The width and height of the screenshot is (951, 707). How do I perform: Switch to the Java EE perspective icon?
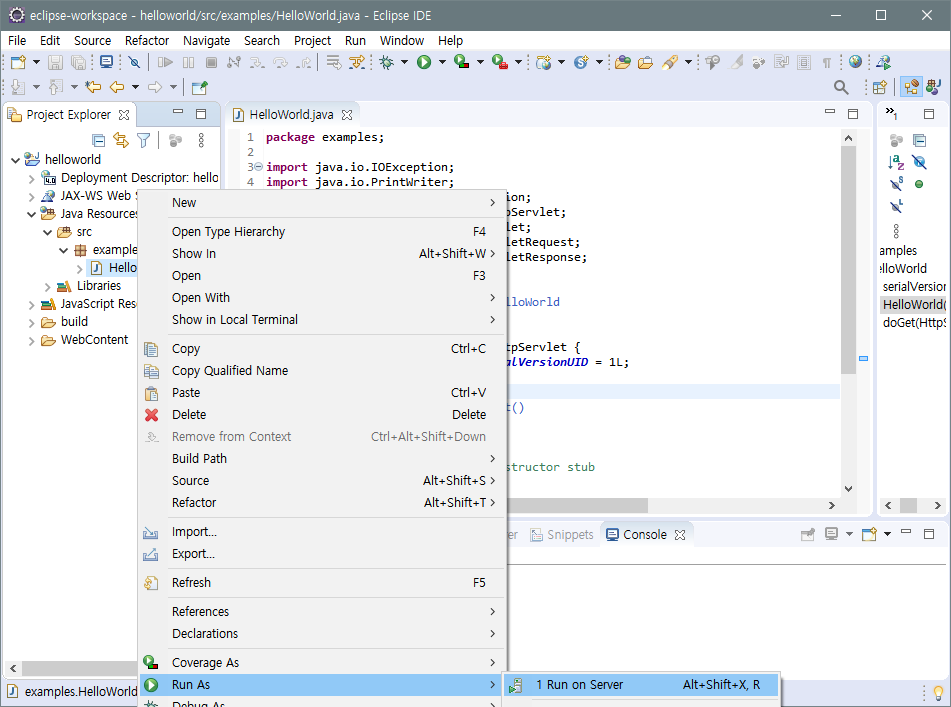click(x=911, y=87)
